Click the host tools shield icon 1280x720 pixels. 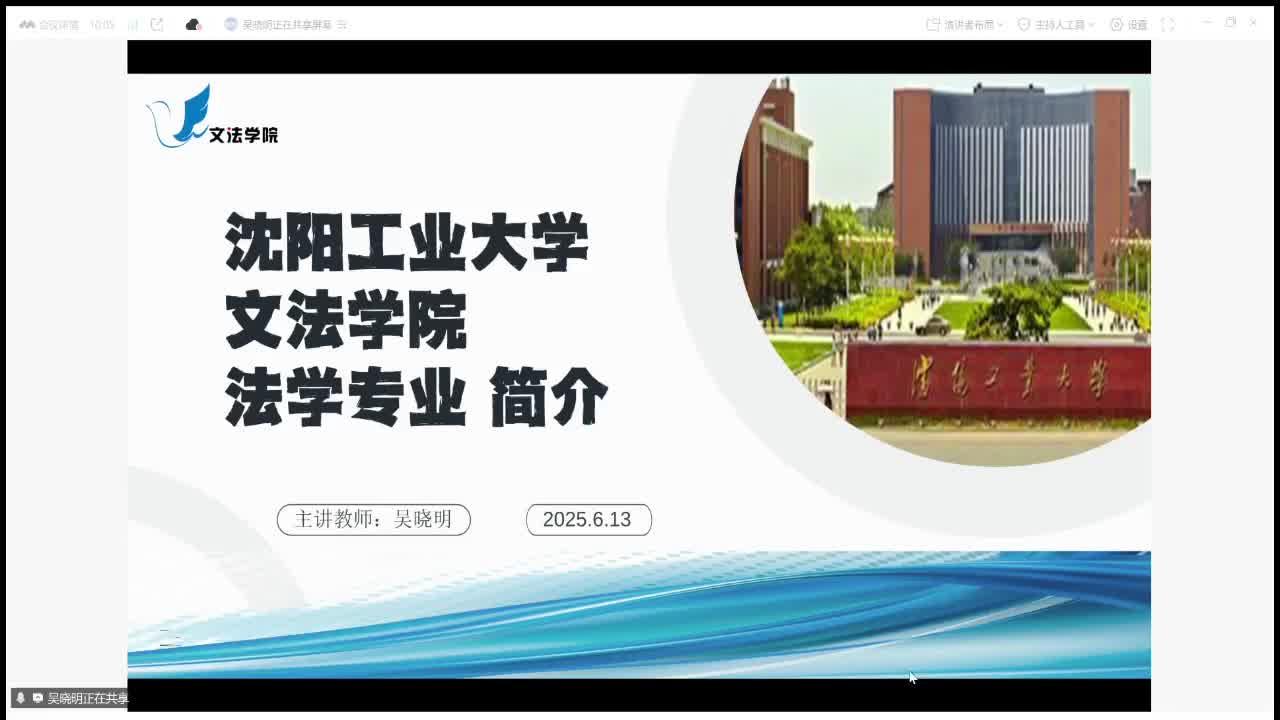tap(1024, 25)
